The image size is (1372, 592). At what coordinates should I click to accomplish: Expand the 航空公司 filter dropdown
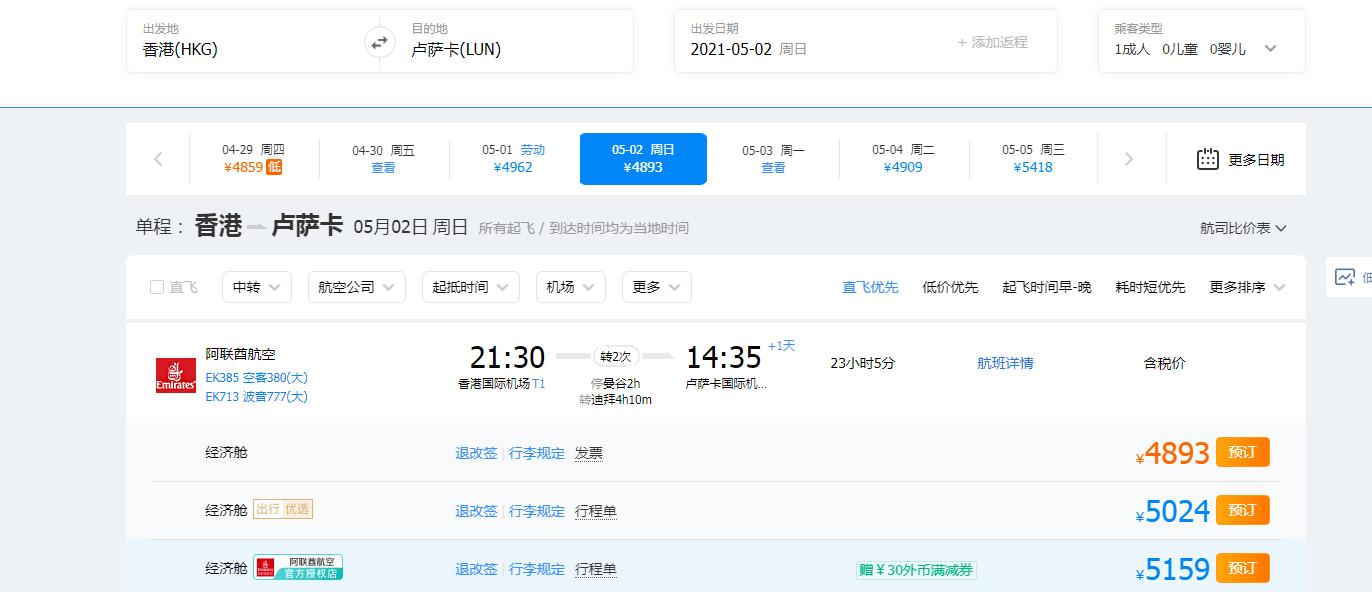[356, 285]
